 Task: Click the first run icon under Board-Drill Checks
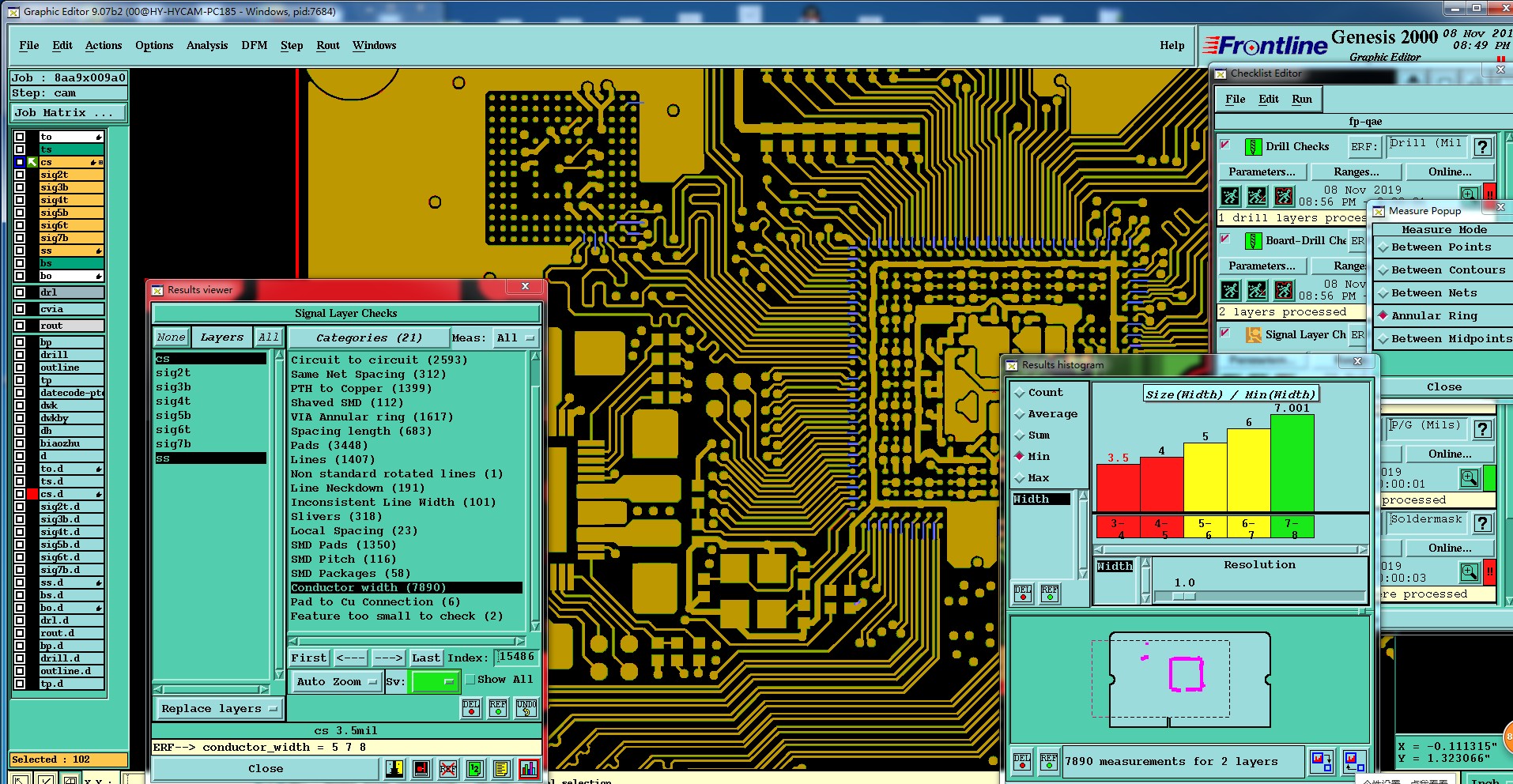(x=1230, y=289)
